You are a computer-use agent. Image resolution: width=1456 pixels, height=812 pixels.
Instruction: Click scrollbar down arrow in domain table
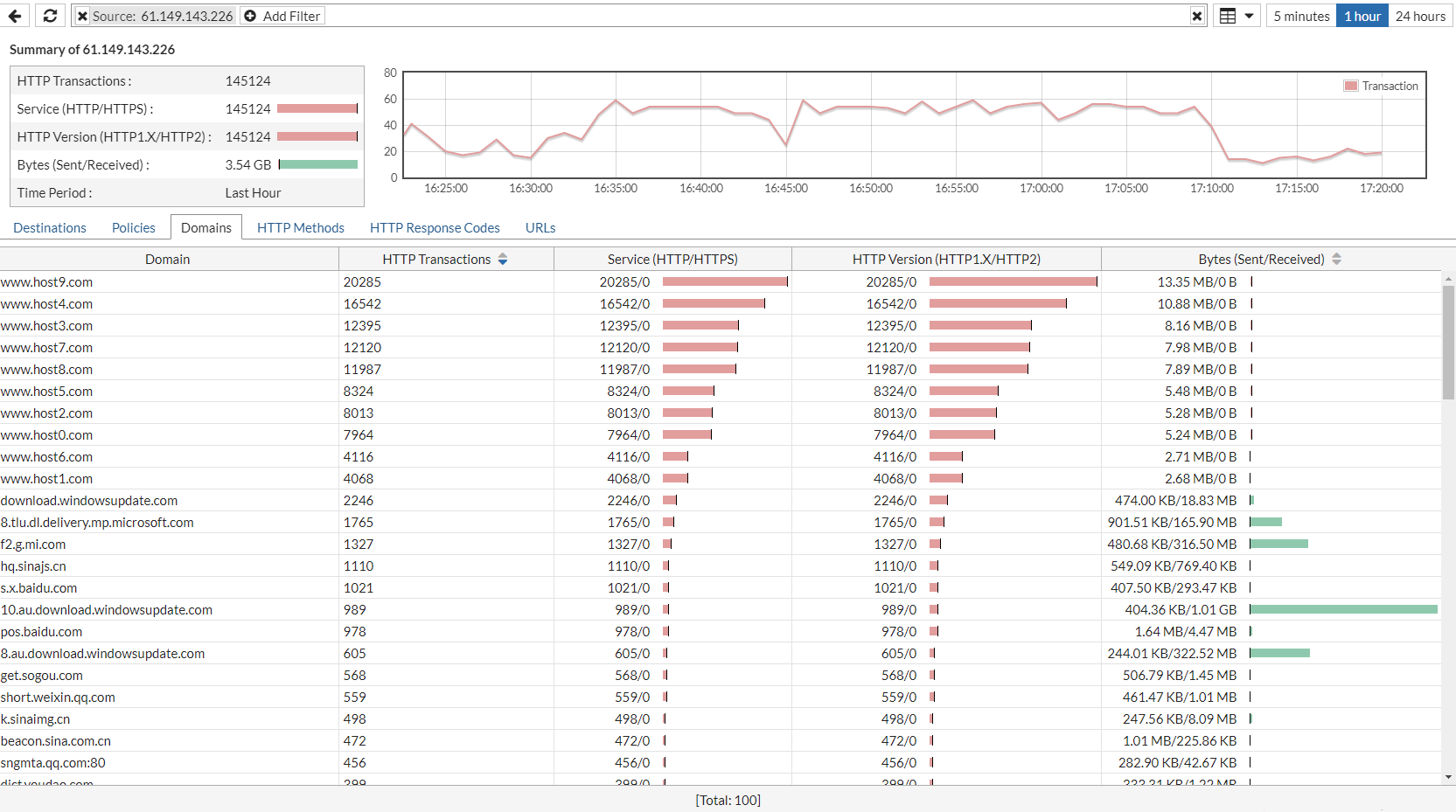[x=1448, y=776]
